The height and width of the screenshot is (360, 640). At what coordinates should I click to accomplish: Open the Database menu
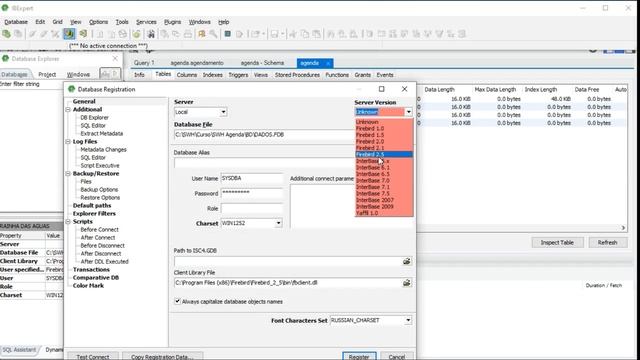click(x=16, y=22)
